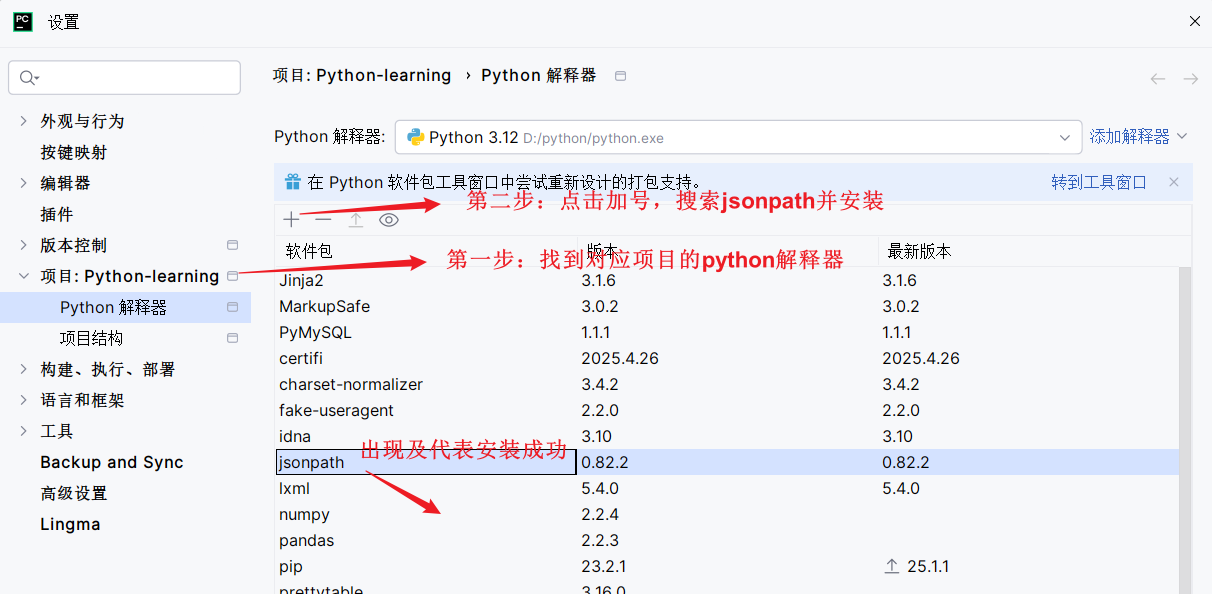Select the lxml package row

727,488
